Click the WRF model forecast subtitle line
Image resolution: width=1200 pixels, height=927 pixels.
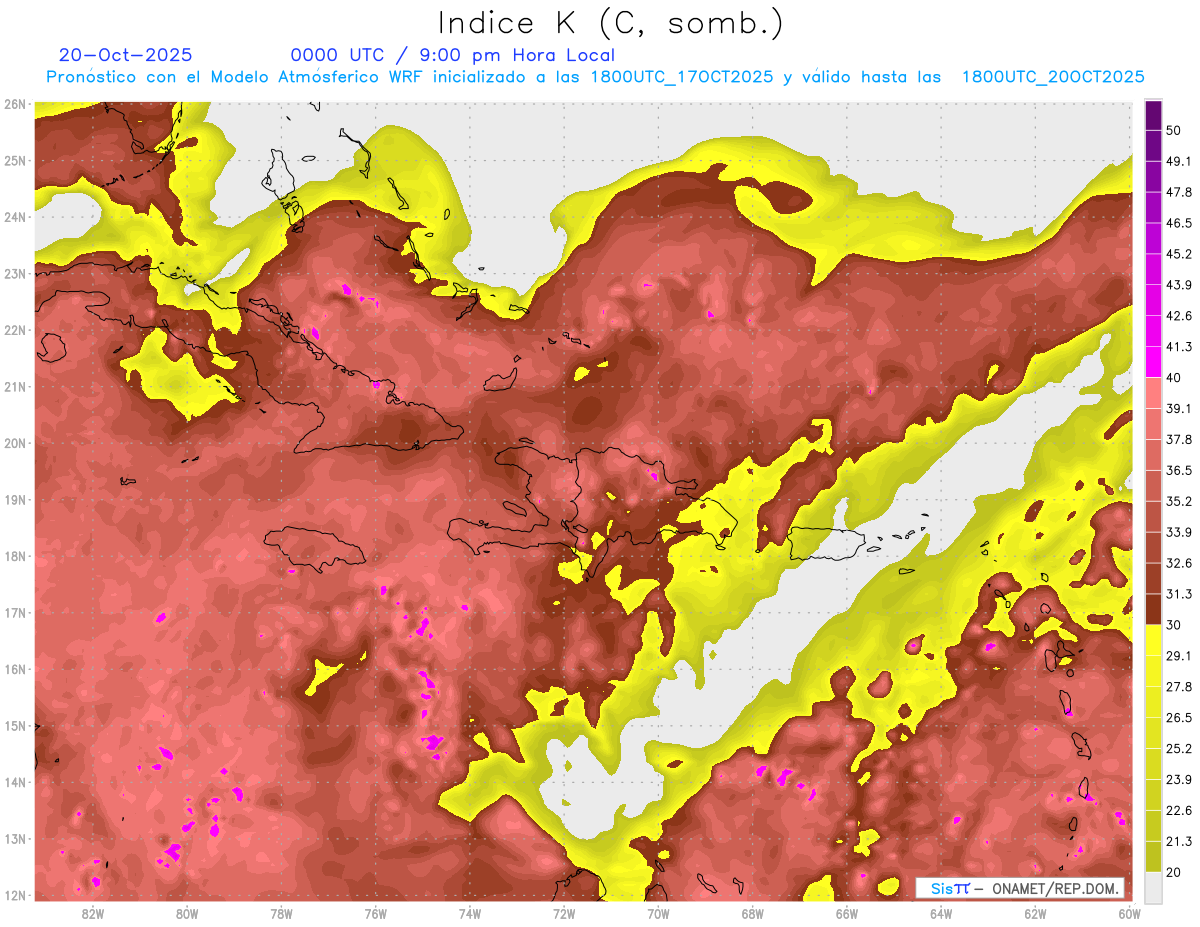[x=595, y=77]
